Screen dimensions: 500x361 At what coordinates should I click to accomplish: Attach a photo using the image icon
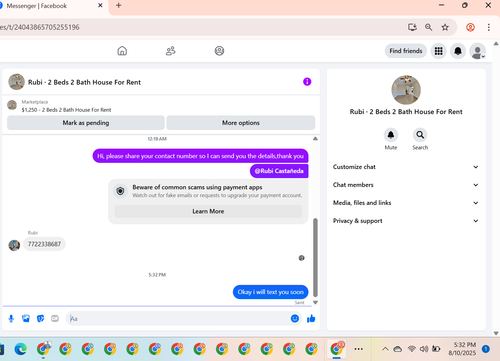click(x=26, y=319)
